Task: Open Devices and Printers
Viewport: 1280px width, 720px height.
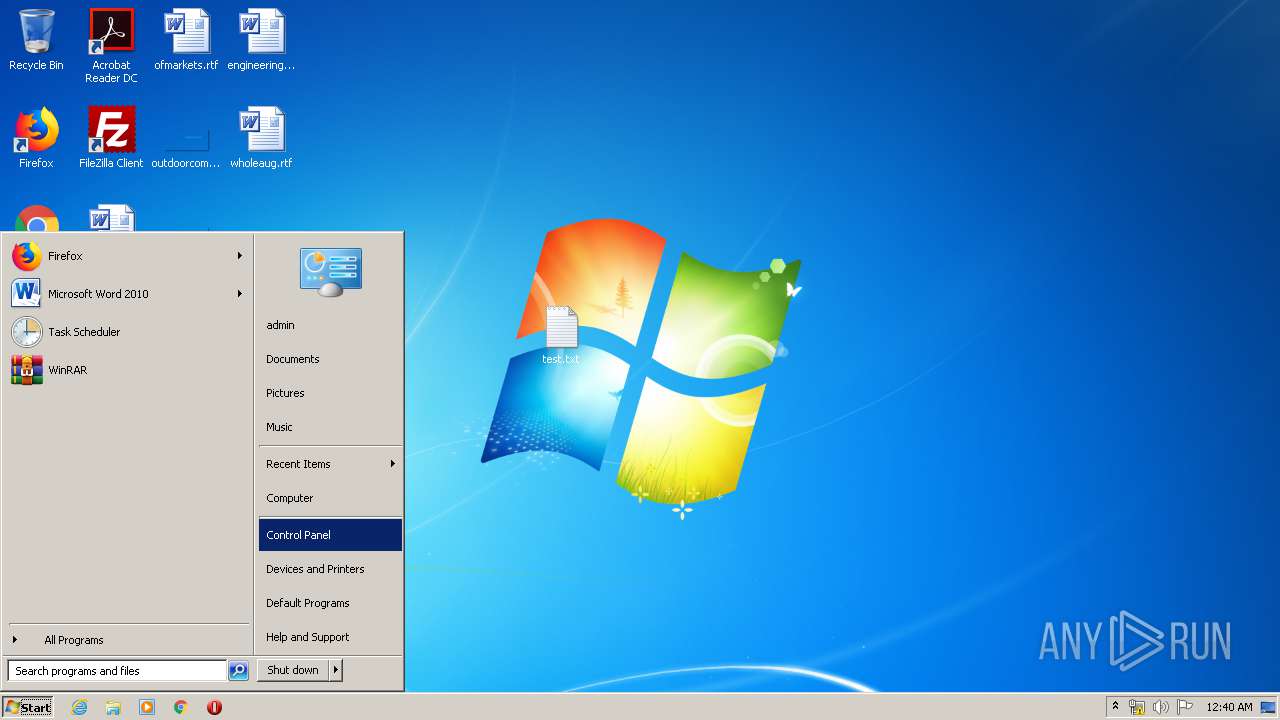Action: 330,569
